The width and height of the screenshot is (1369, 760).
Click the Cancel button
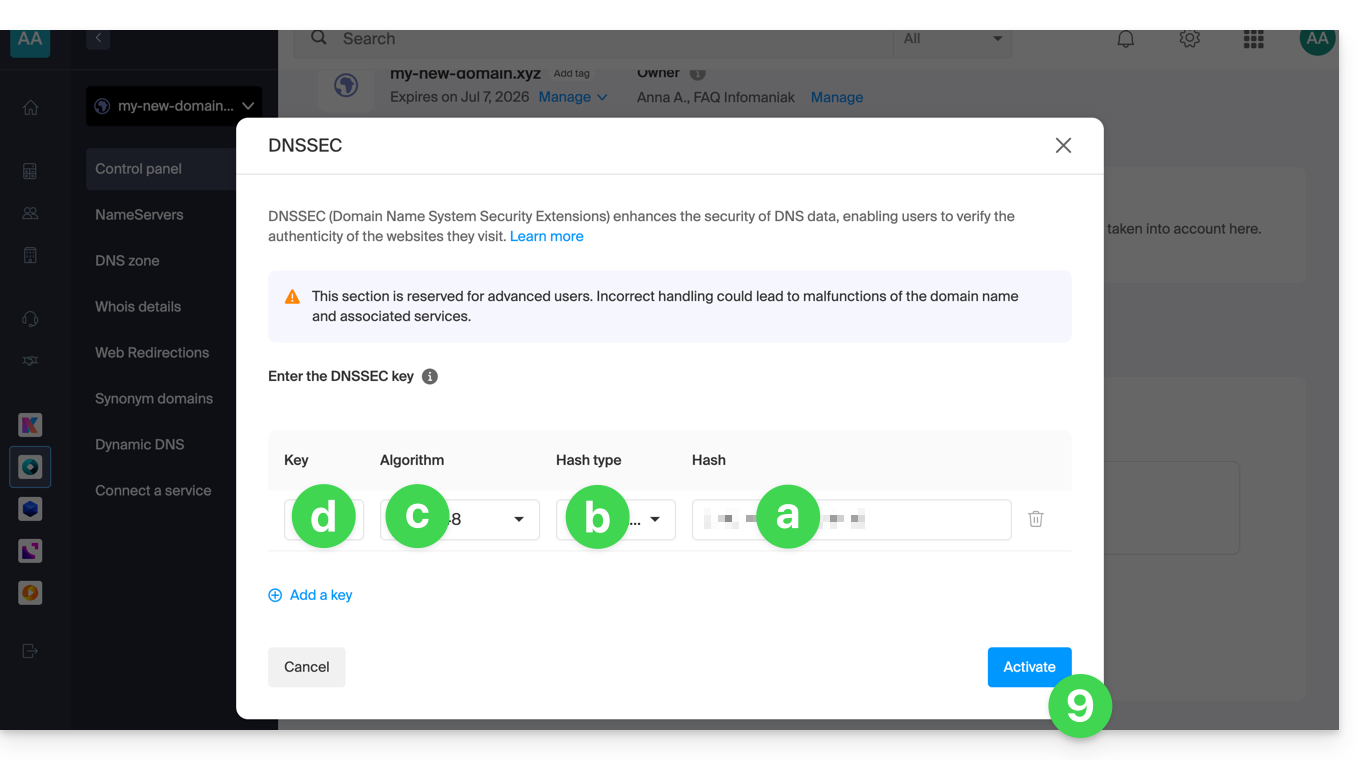(x=306, y=667)
